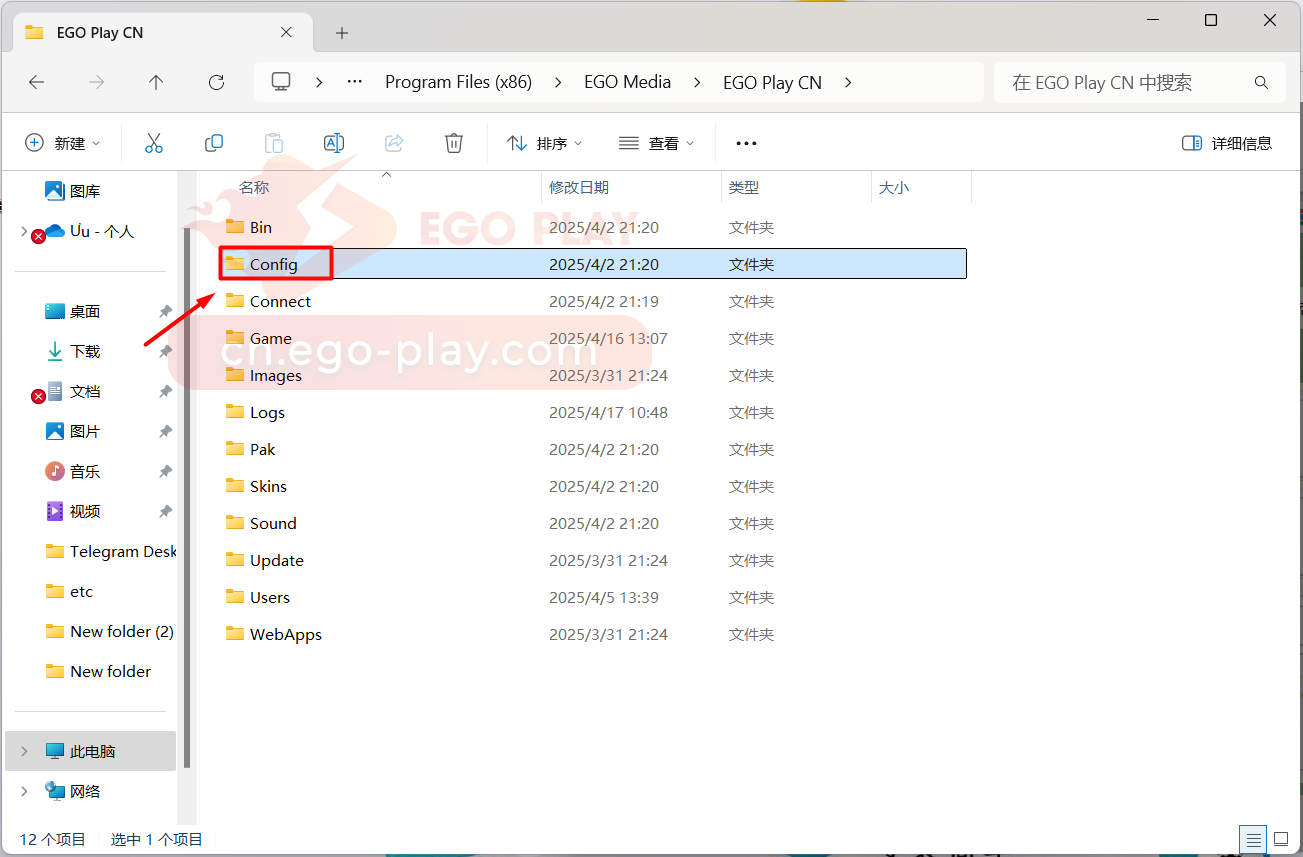1303x857 pixels.
Task: Click the Copy icon in toolbar
Action: pos(214,143)
